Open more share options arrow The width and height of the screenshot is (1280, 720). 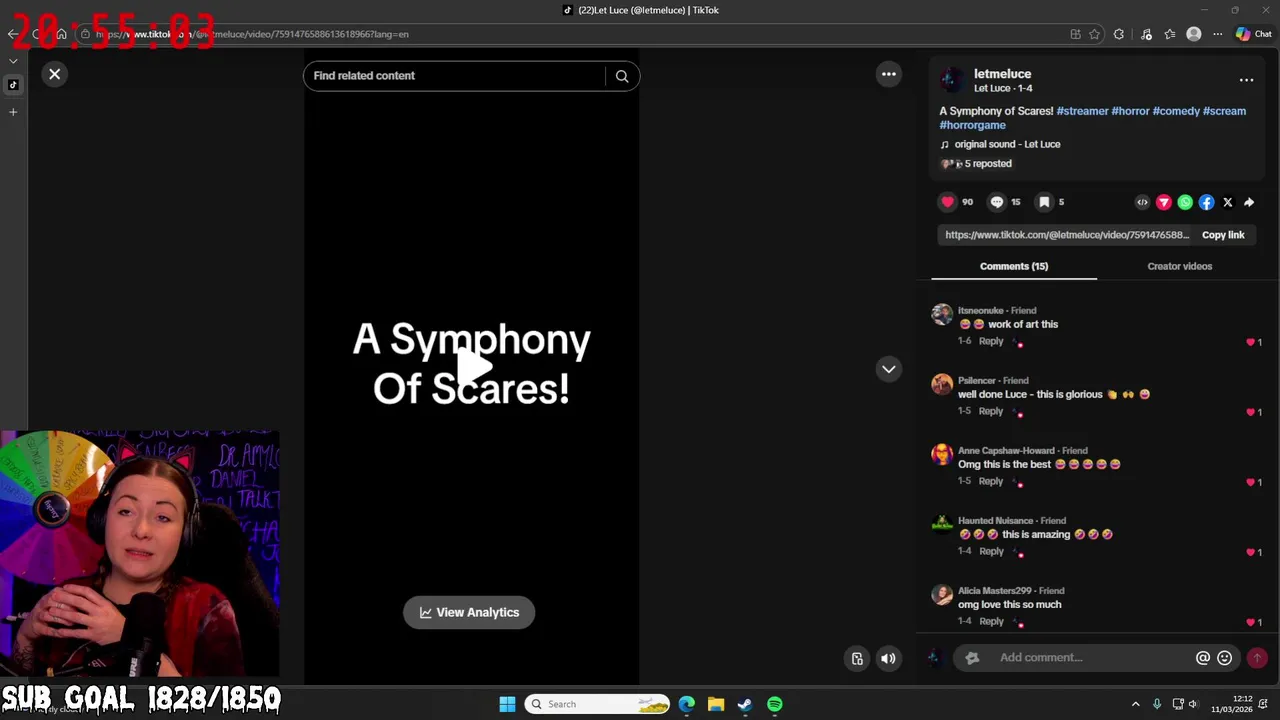pyautogui.click(x=1249, y=202)
